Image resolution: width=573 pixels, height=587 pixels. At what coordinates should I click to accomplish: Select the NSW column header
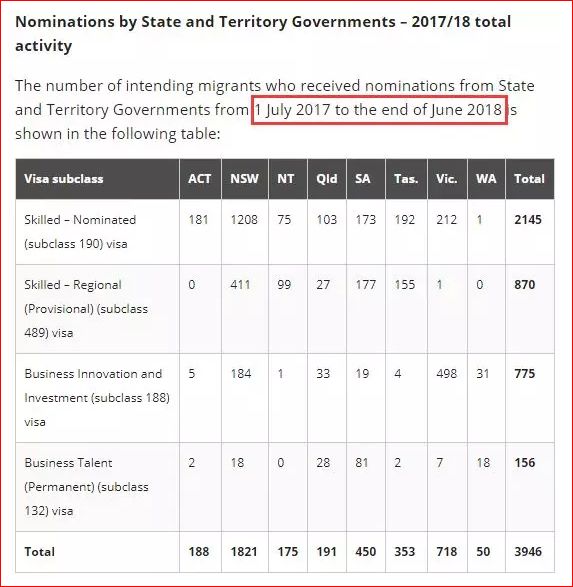244,179
